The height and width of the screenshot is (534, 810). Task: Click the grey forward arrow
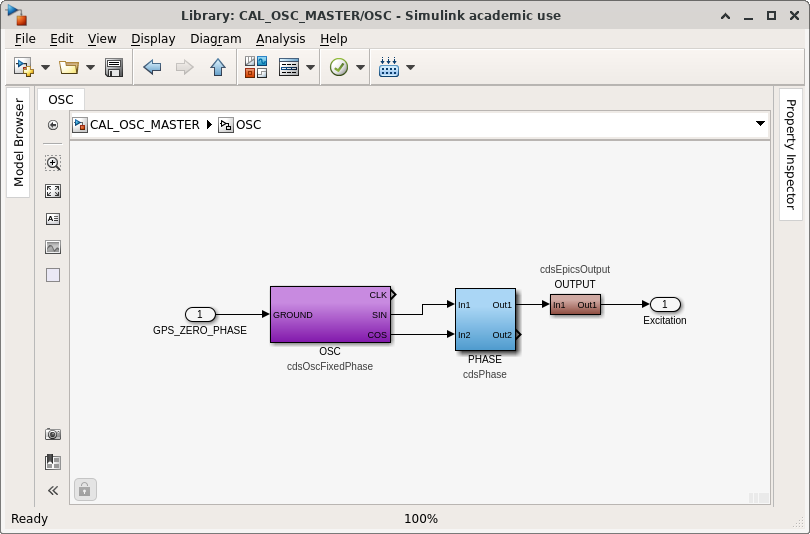pyautogui.click(x=184, y=67)
